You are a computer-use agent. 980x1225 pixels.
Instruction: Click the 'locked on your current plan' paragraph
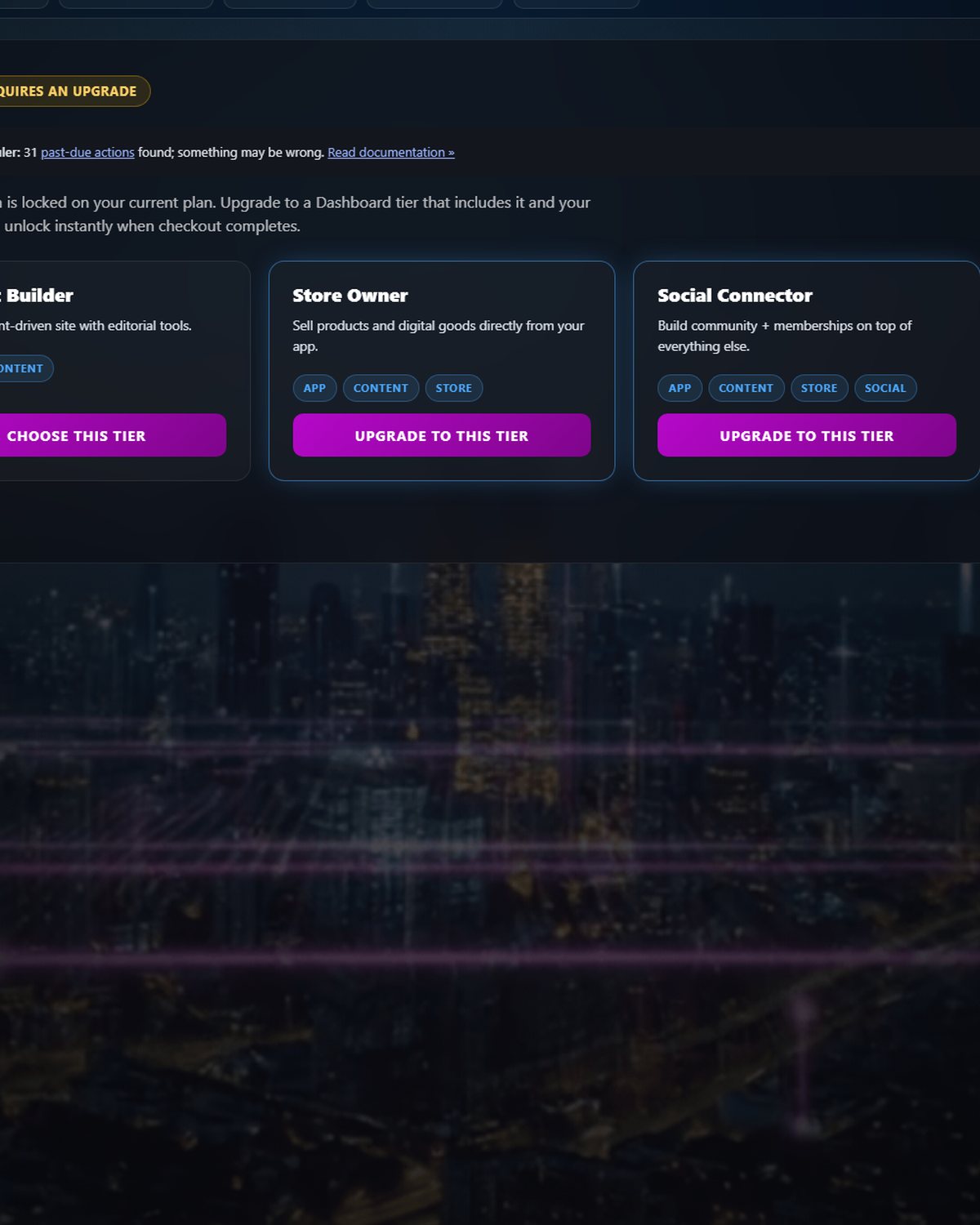[x=295, y=214]
